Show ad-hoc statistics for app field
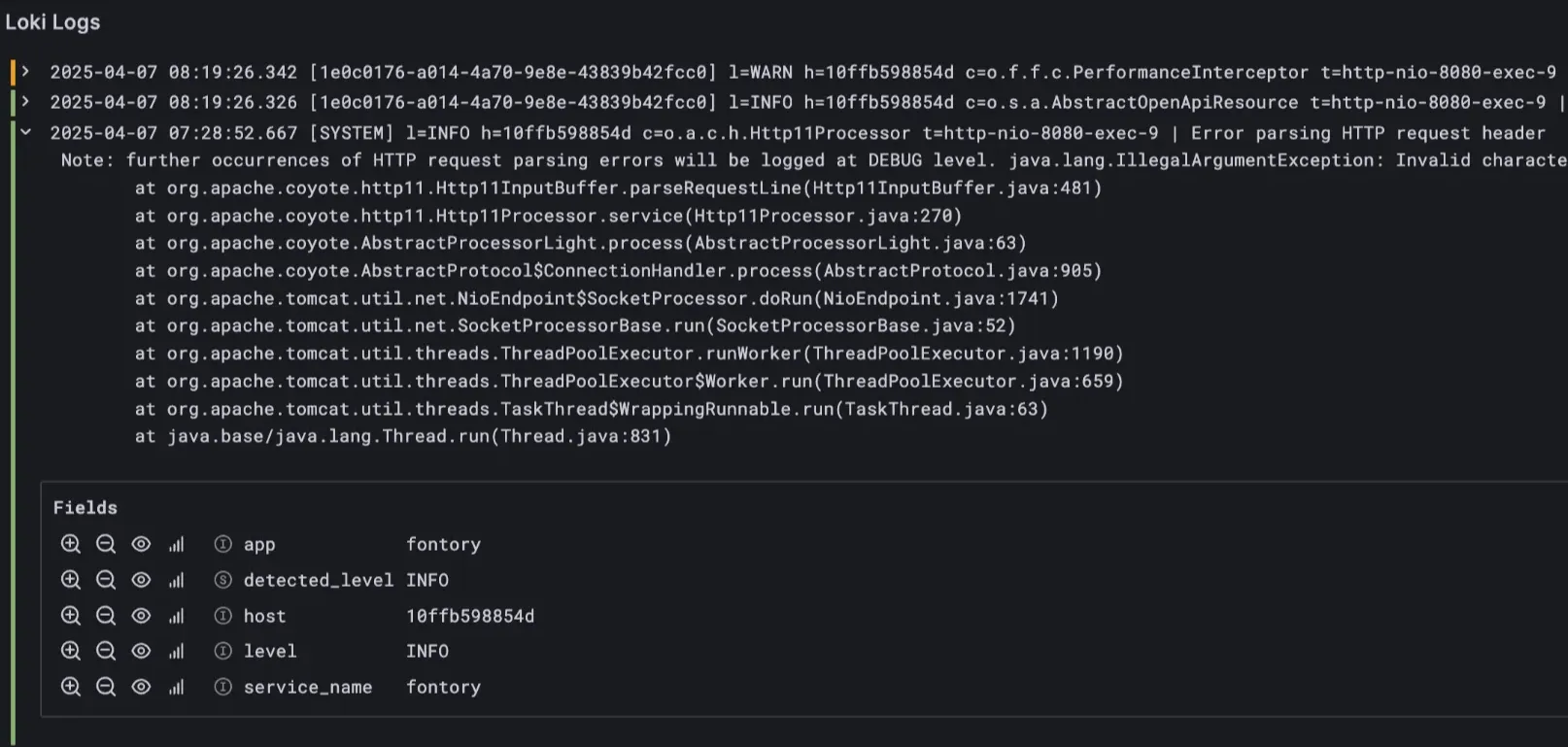The height and width of the screenshot is (747, 1568). pyautogui.click(x=176, y=544)
